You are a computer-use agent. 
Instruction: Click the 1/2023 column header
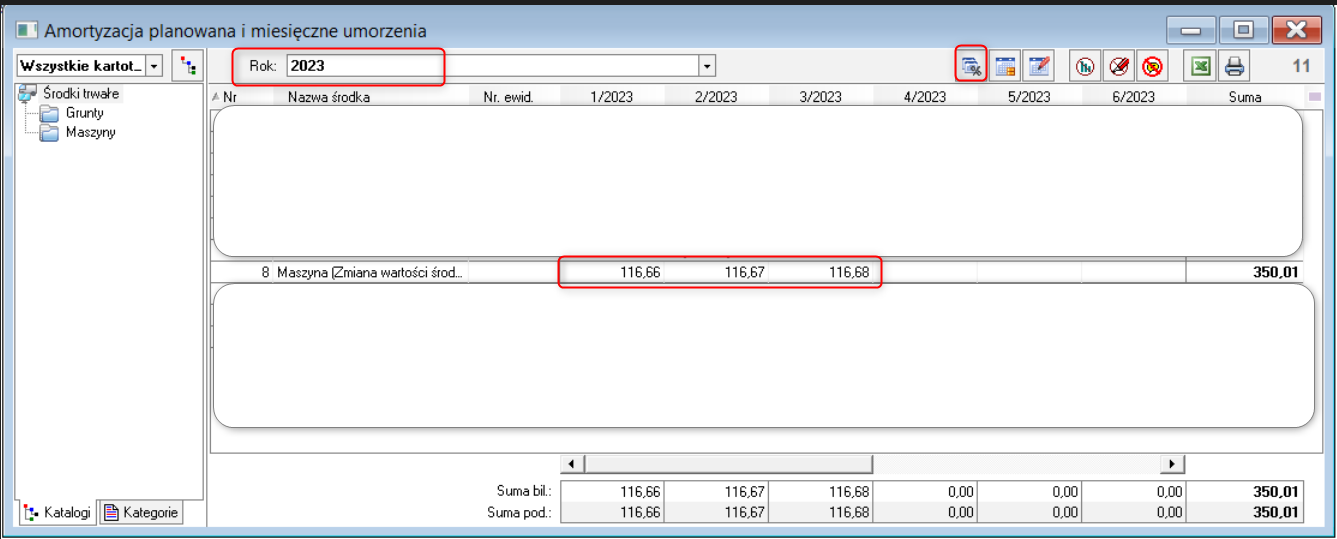tap(612, 97)
